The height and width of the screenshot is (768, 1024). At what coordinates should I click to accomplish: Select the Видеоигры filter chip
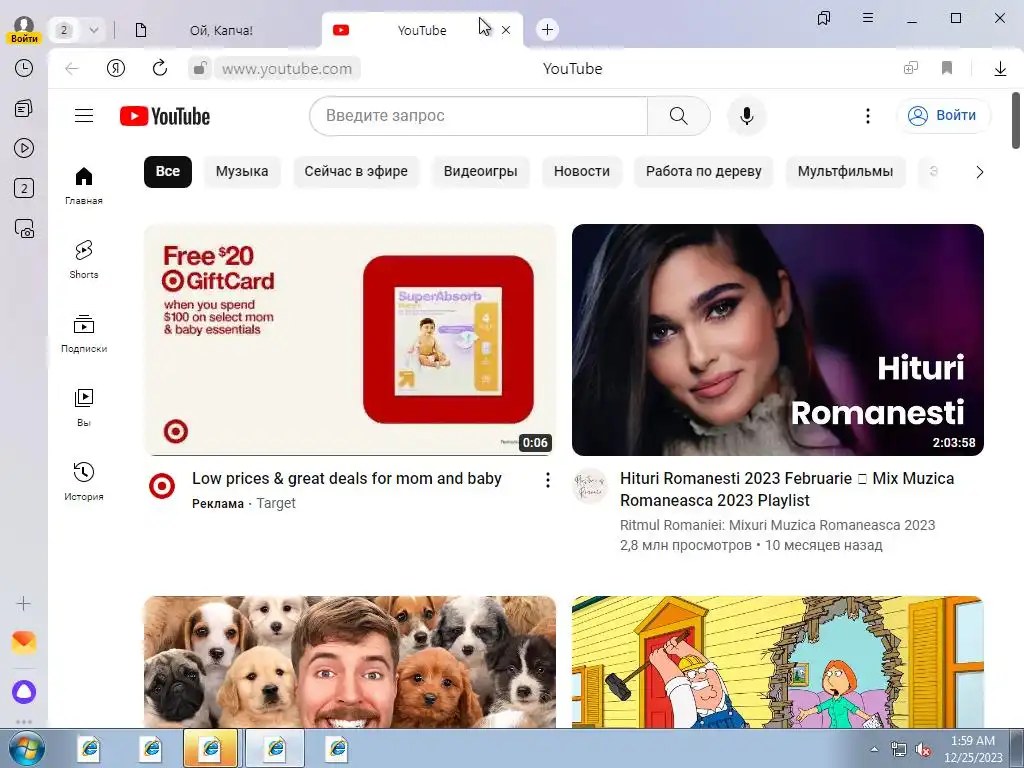tap(481, 172)
